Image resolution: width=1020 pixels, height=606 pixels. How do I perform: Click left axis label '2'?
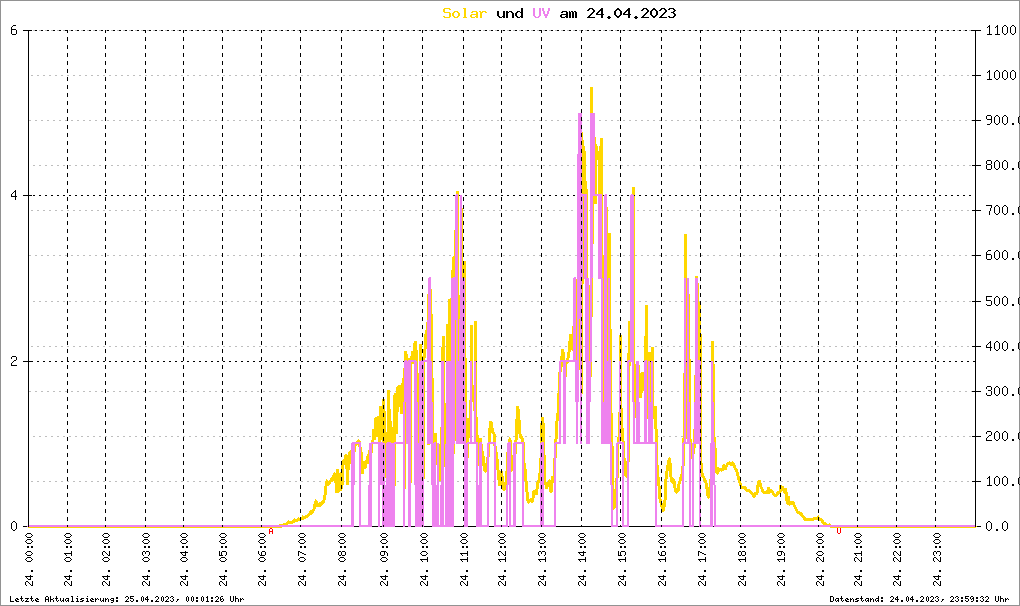click(14, 362)
